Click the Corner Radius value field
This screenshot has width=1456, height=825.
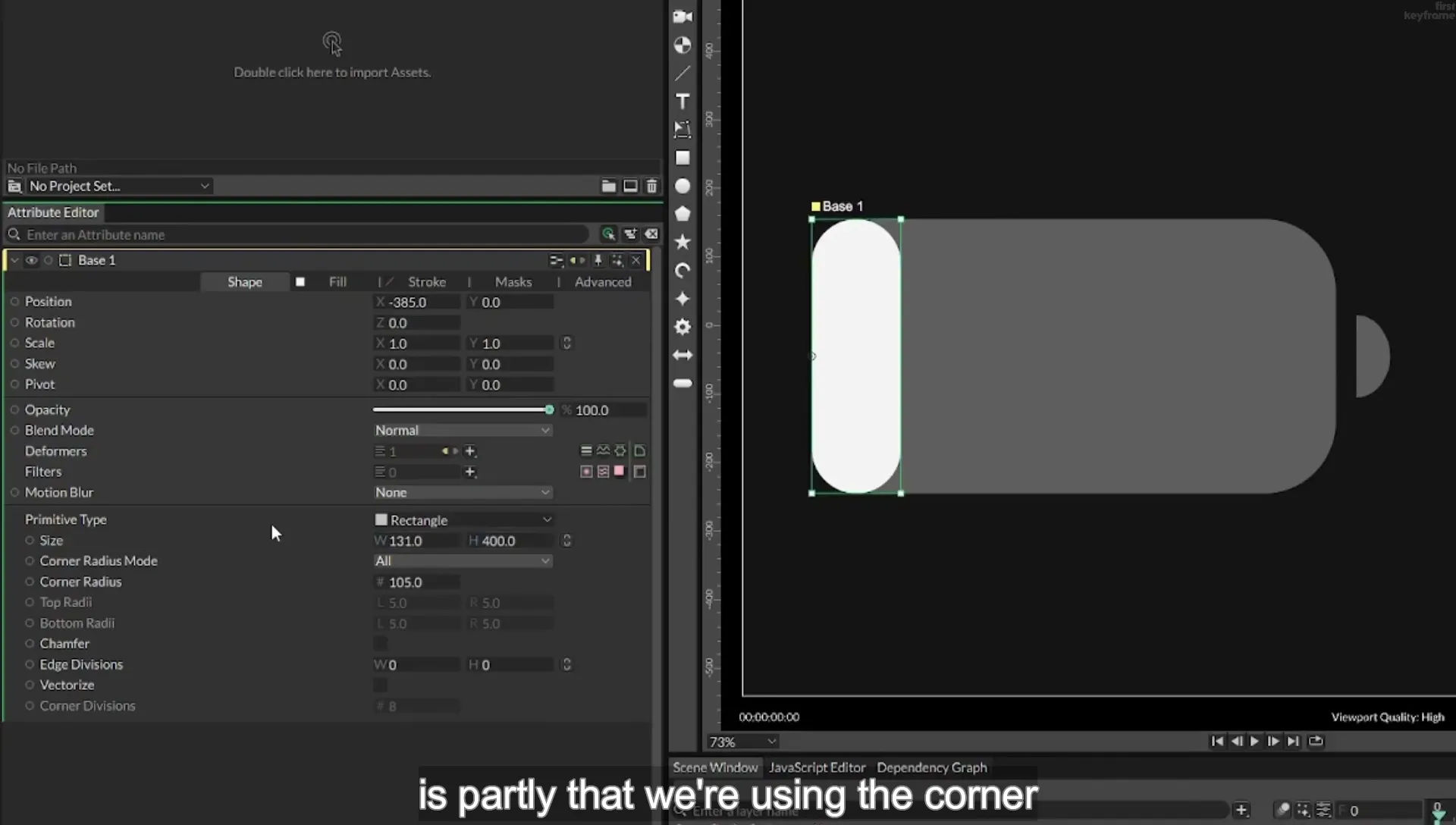418,582
